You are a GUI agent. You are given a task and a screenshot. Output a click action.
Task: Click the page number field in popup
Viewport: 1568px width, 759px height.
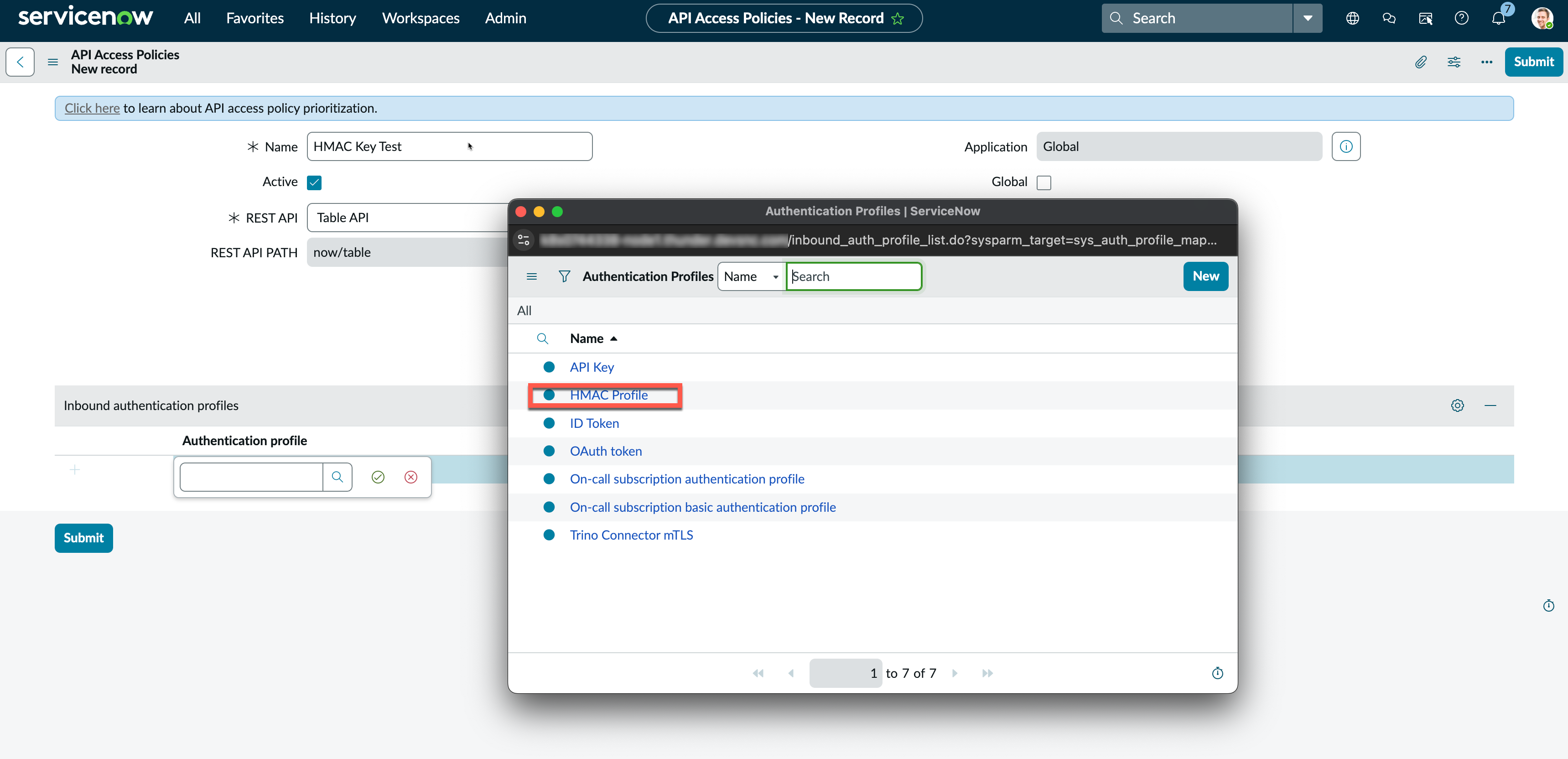click(x=846, y=673)
